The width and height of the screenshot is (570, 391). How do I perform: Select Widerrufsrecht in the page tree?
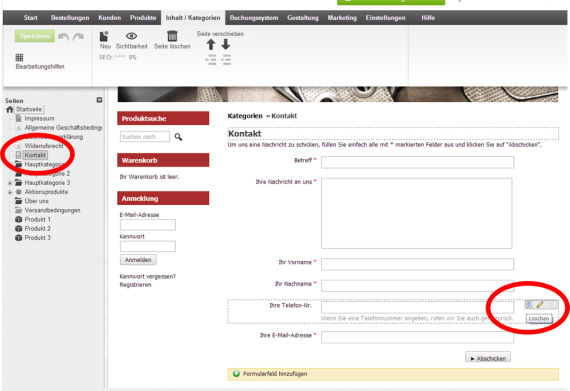(44, 146)
